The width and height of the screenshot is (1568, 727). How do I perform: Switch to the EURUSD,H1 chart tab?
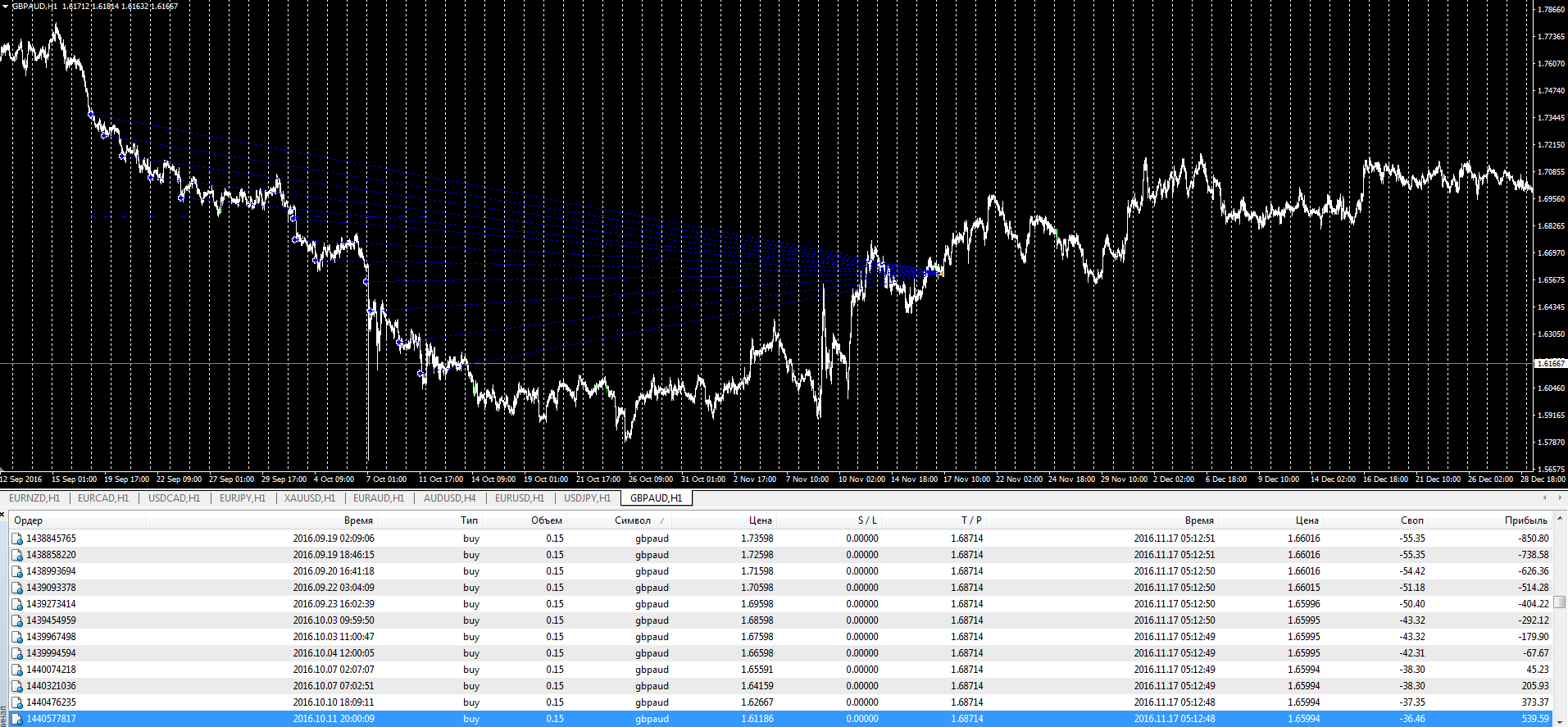click(520, 498)
